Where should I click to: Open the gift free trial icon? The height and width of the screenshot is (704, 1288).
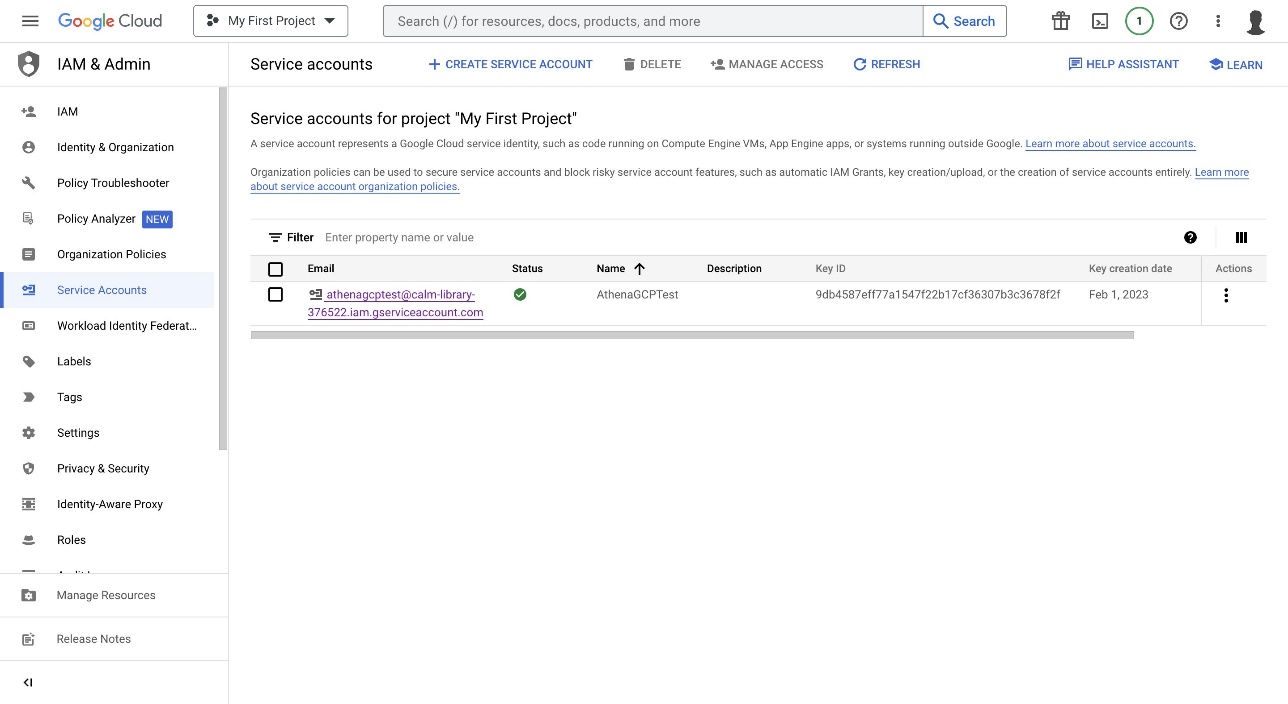pyautogui.click(x=1061, y=21)
